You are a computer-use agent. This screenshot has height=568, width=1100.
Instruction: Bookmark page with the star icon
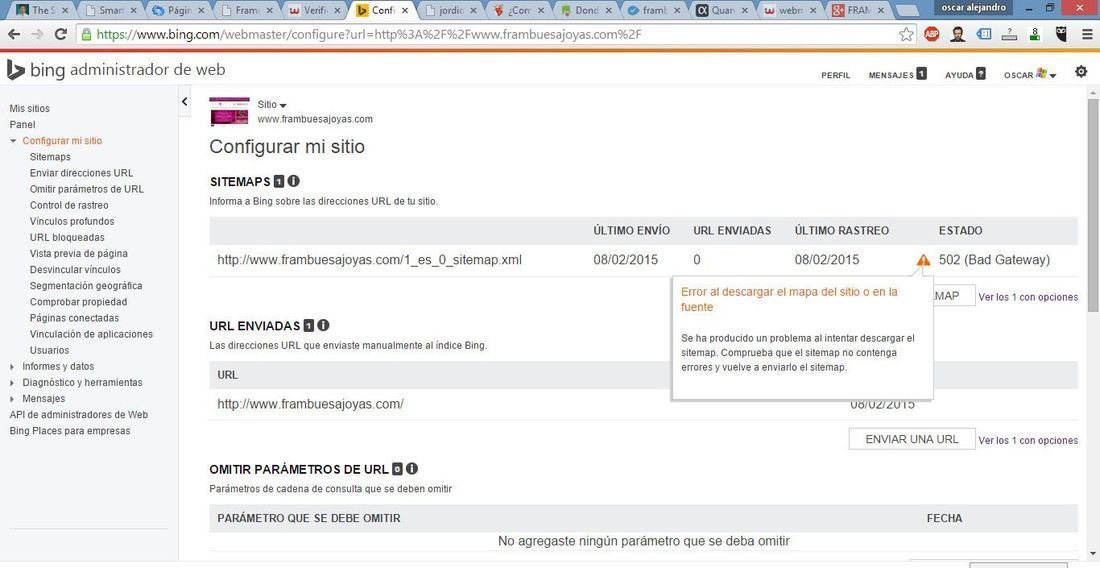click(906, 34)
